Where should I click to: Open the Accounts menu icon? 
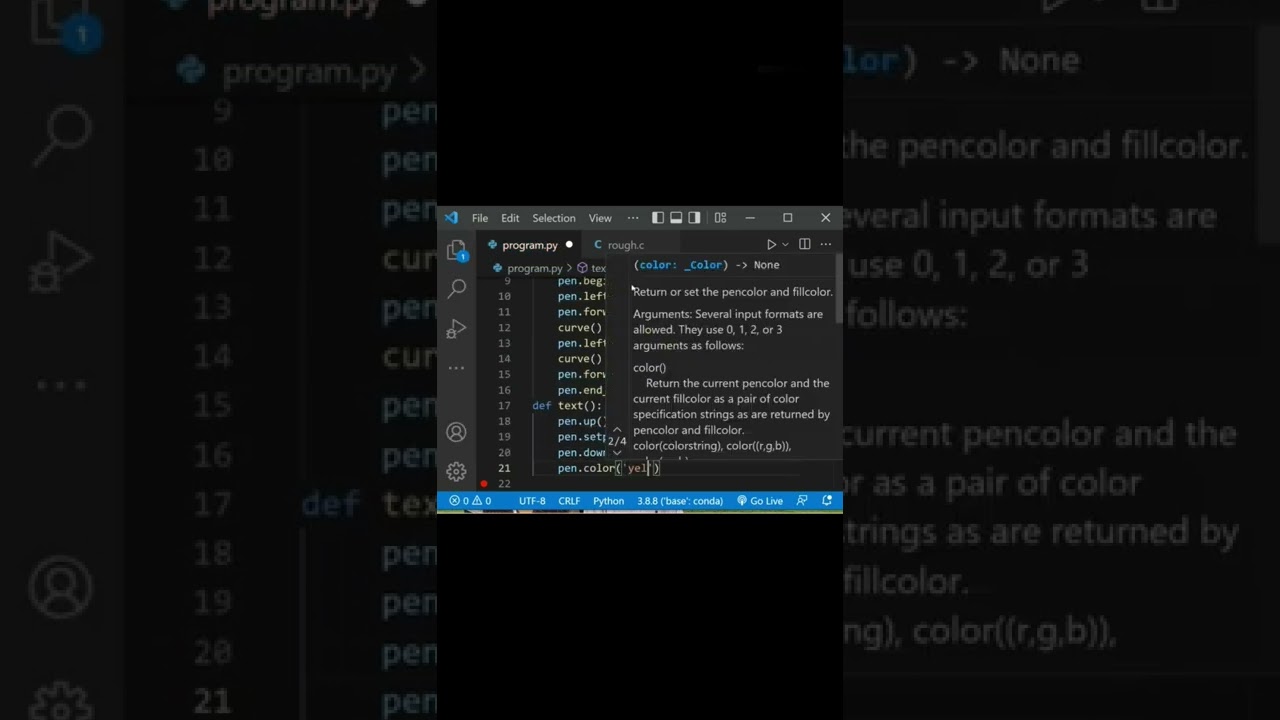click(x=457, y=432)
